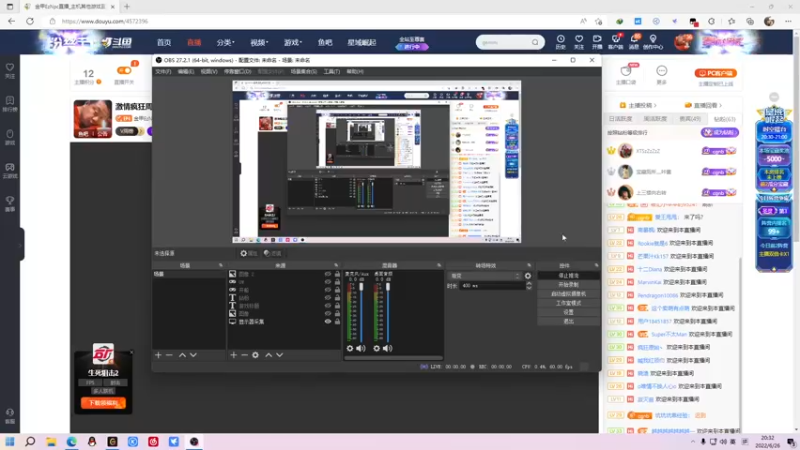Toggle lock on 显示器采集 source
The height and width of the screenshot is (450, 800).
[337, 322]
